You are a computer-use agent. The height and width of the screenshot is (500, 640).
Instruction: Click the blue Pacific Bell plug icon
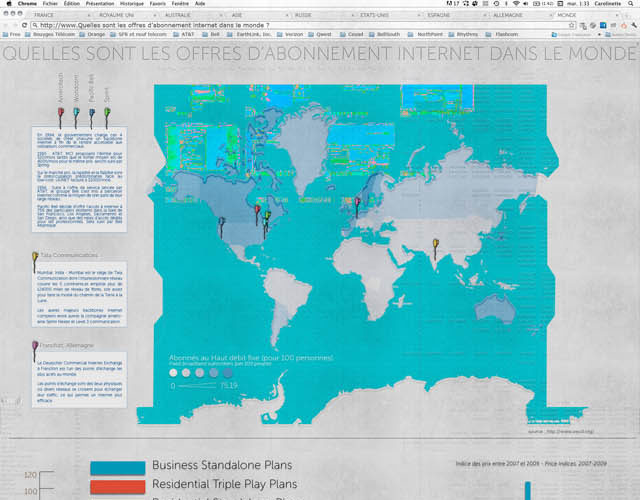tap(92, 112)
